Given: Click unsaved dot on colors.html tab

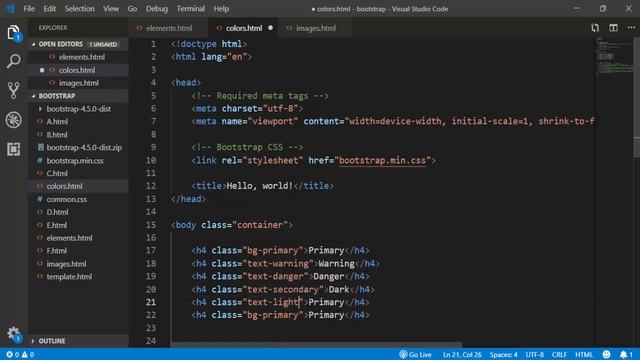Looking at the screenshot, I should 270,28.
